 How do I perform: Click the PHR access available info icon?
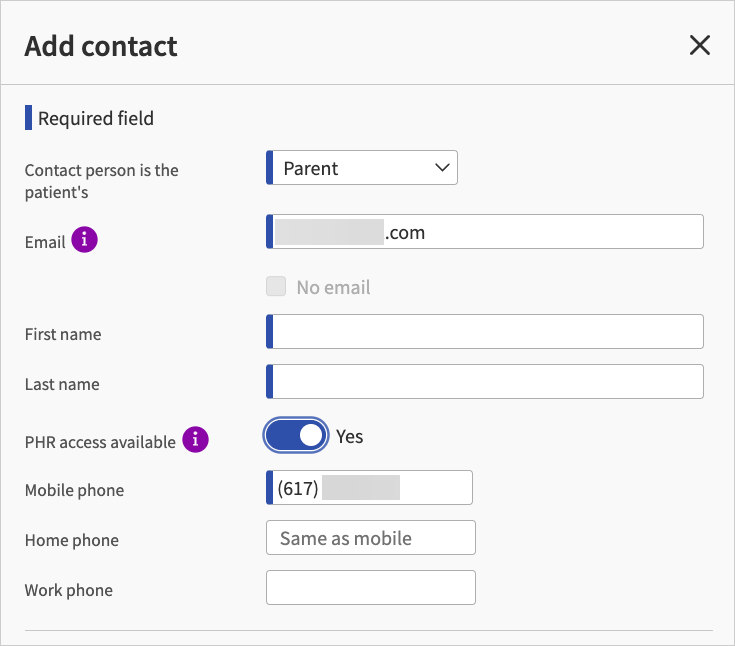point(196,440)
